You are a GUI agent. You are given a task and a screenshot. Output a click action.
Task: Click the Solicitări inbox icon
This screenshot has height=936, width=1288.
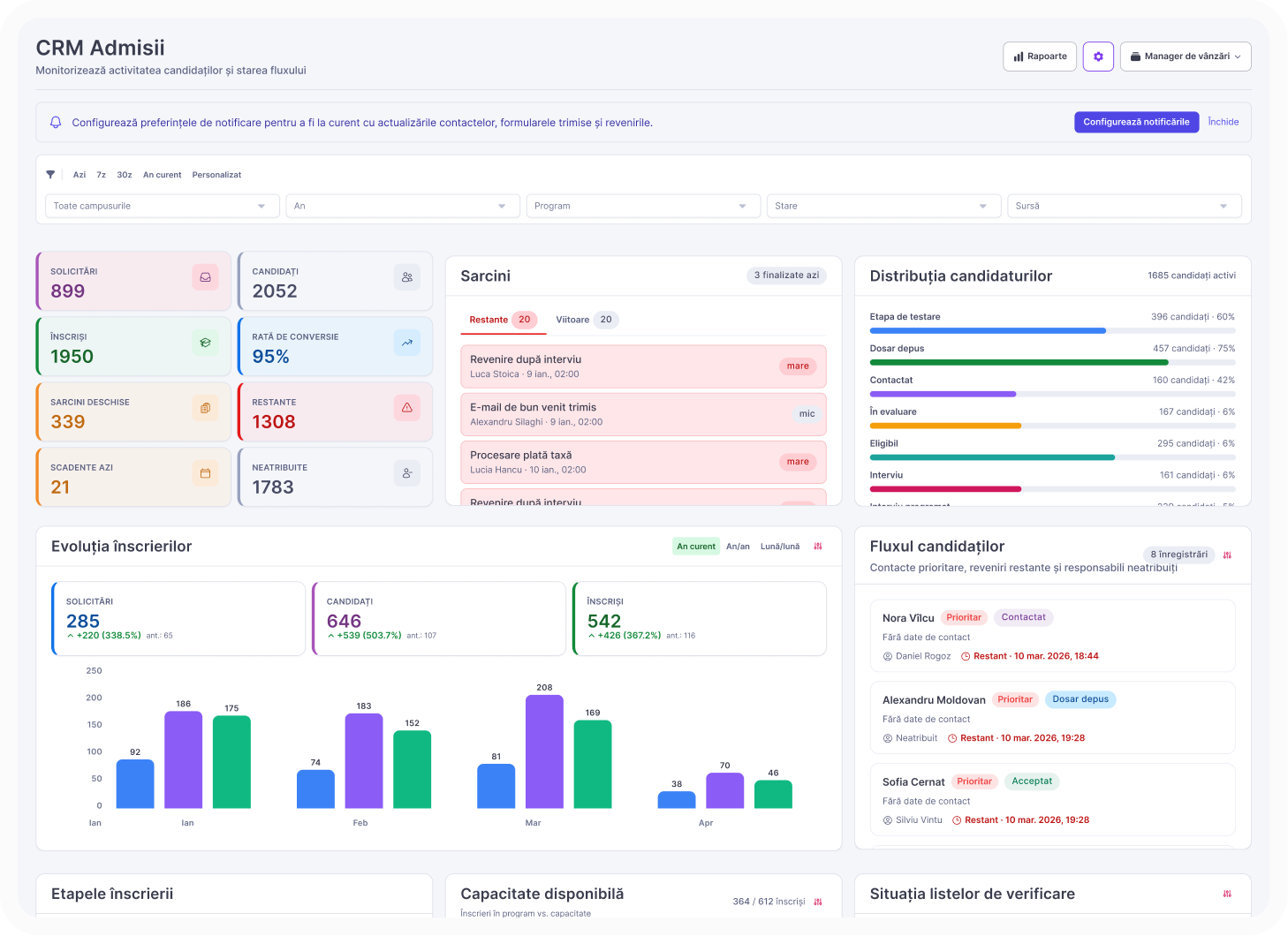205,277
